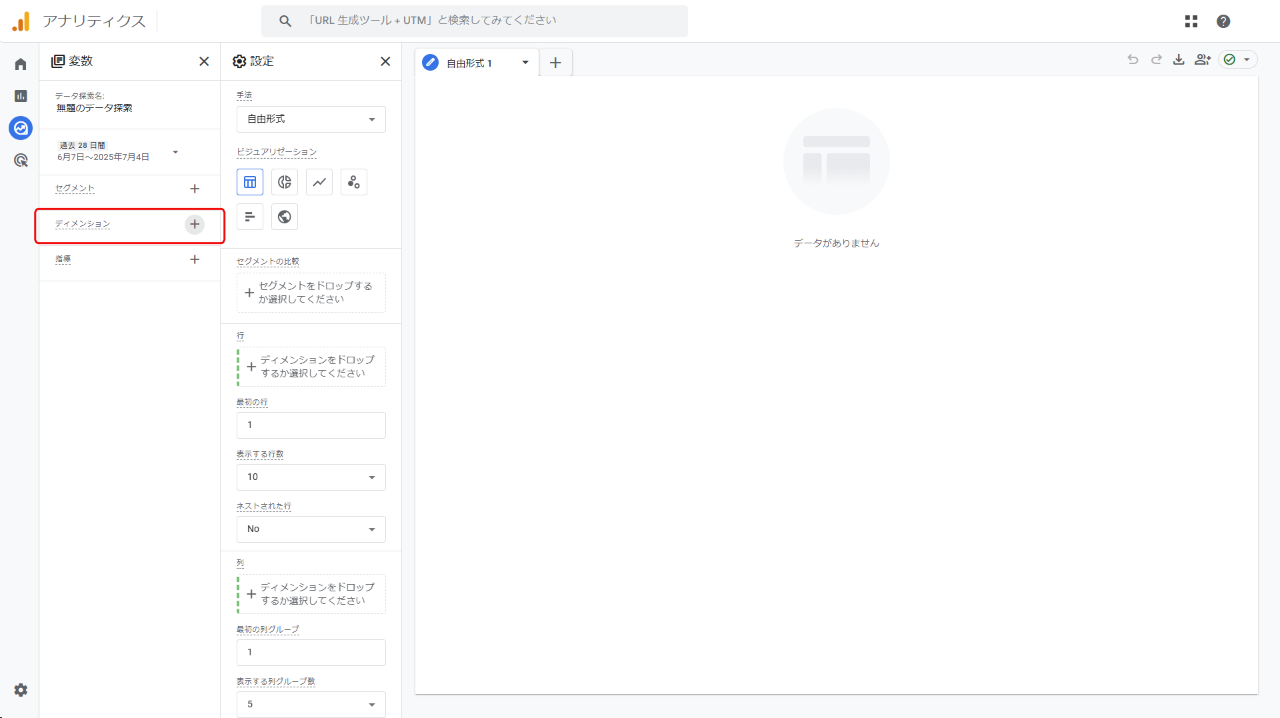
Task: Click the 最初の行 input field
Action: click(x=311, y=425)
